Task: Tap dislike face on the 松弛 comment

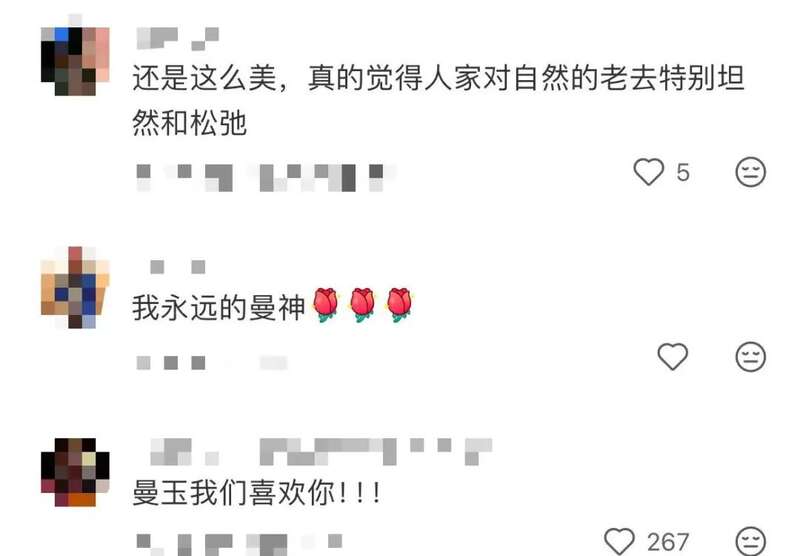Action: [x=751, y=172]
